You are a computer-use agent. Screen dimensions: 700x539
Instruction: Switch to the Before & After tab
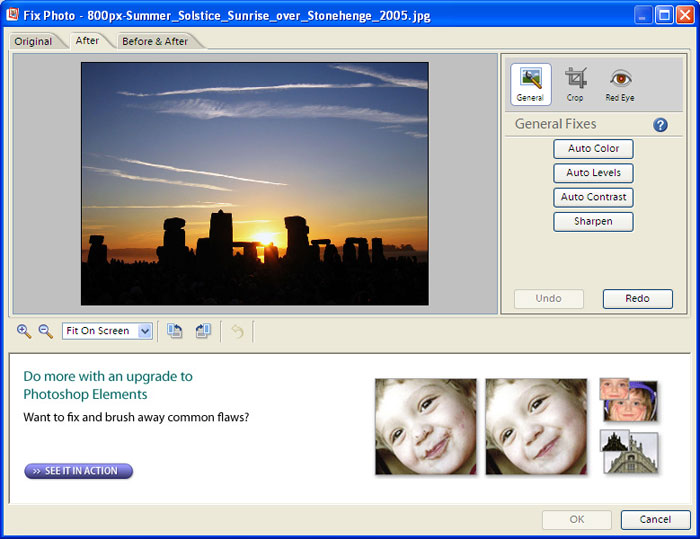[159, 41]
